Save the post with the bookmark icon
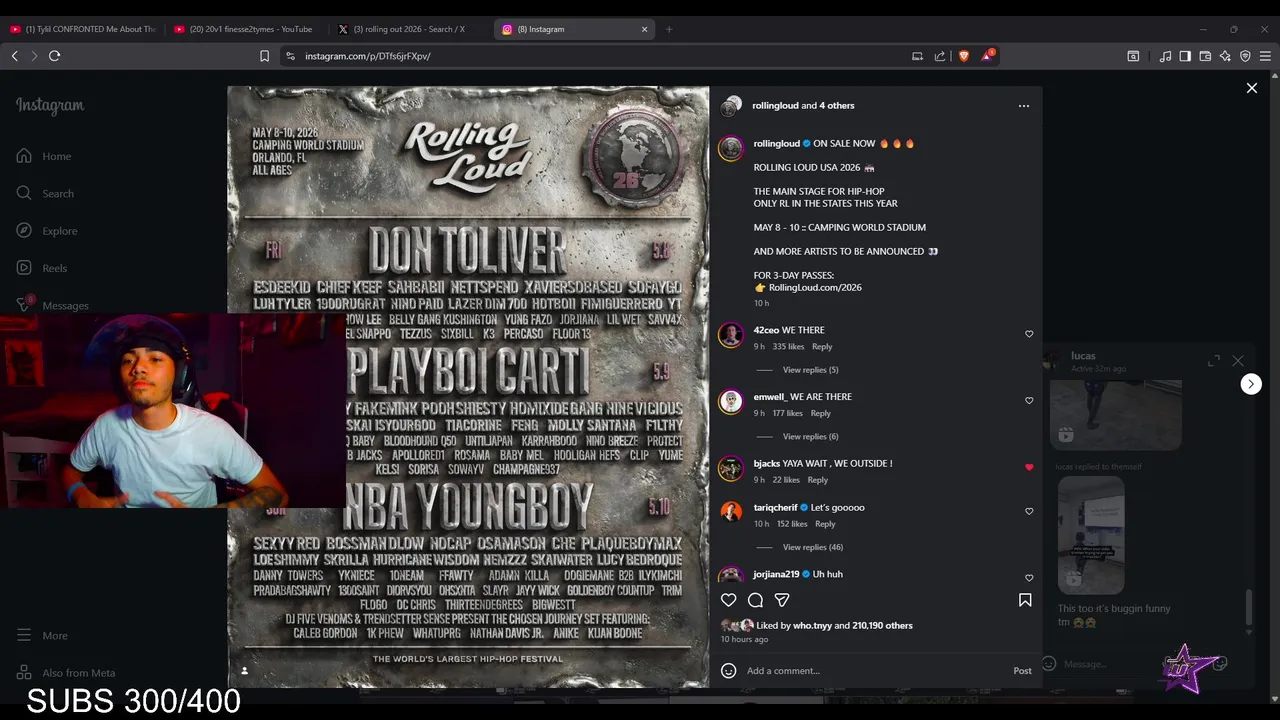The height and width of the screenshot is (720, 1280). tap(1025, 600)
